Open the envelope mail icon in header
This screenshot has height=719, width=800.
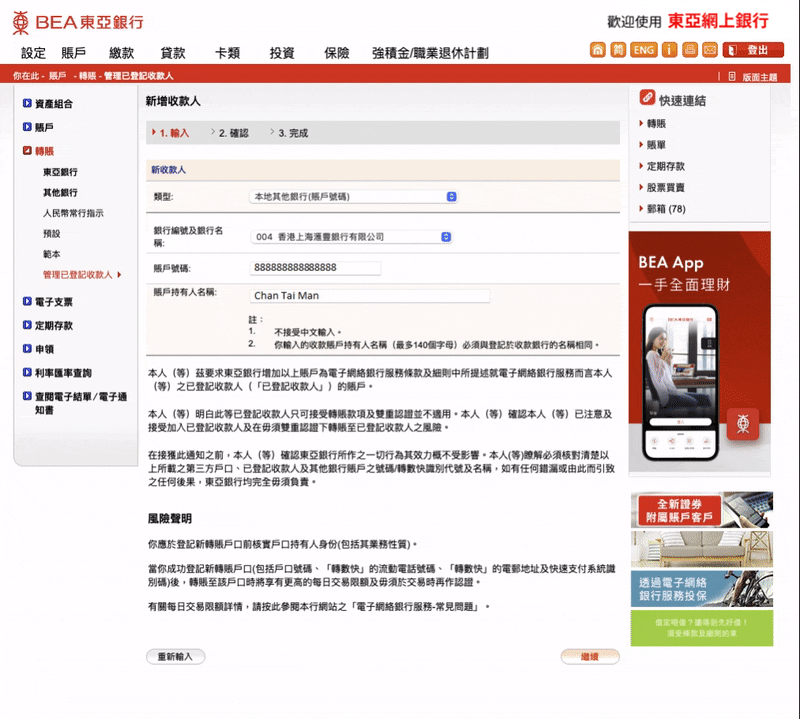(x=710, y=49)
